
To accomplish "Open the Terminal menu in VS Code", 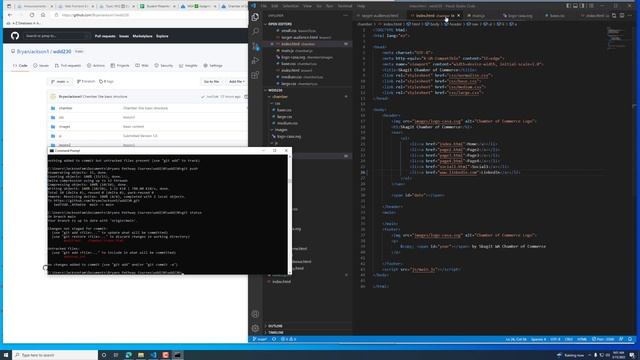I will pyautogui.click(x=345, y=6).
